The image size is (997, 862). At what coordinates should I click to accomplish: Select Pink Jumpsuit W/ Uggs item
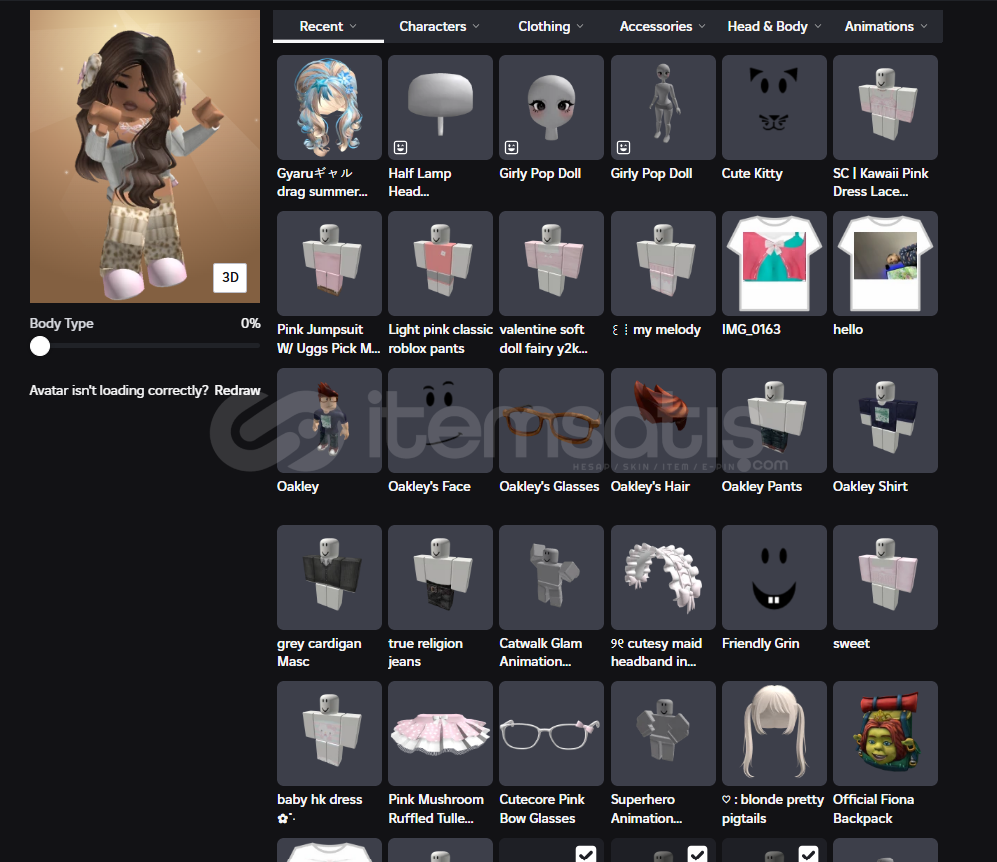pyautogui.click(x=329, y=263)
